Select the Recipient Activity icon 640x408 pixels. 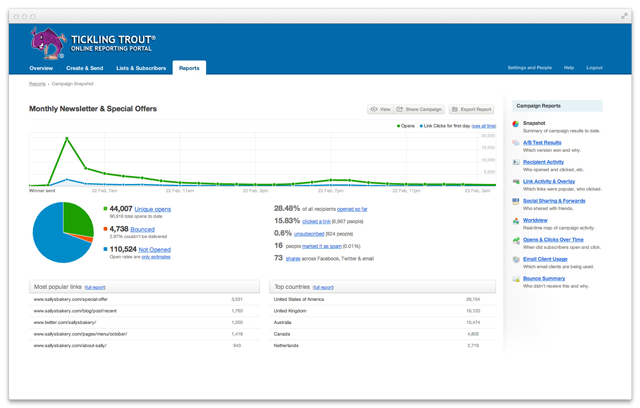click(516, 162)
